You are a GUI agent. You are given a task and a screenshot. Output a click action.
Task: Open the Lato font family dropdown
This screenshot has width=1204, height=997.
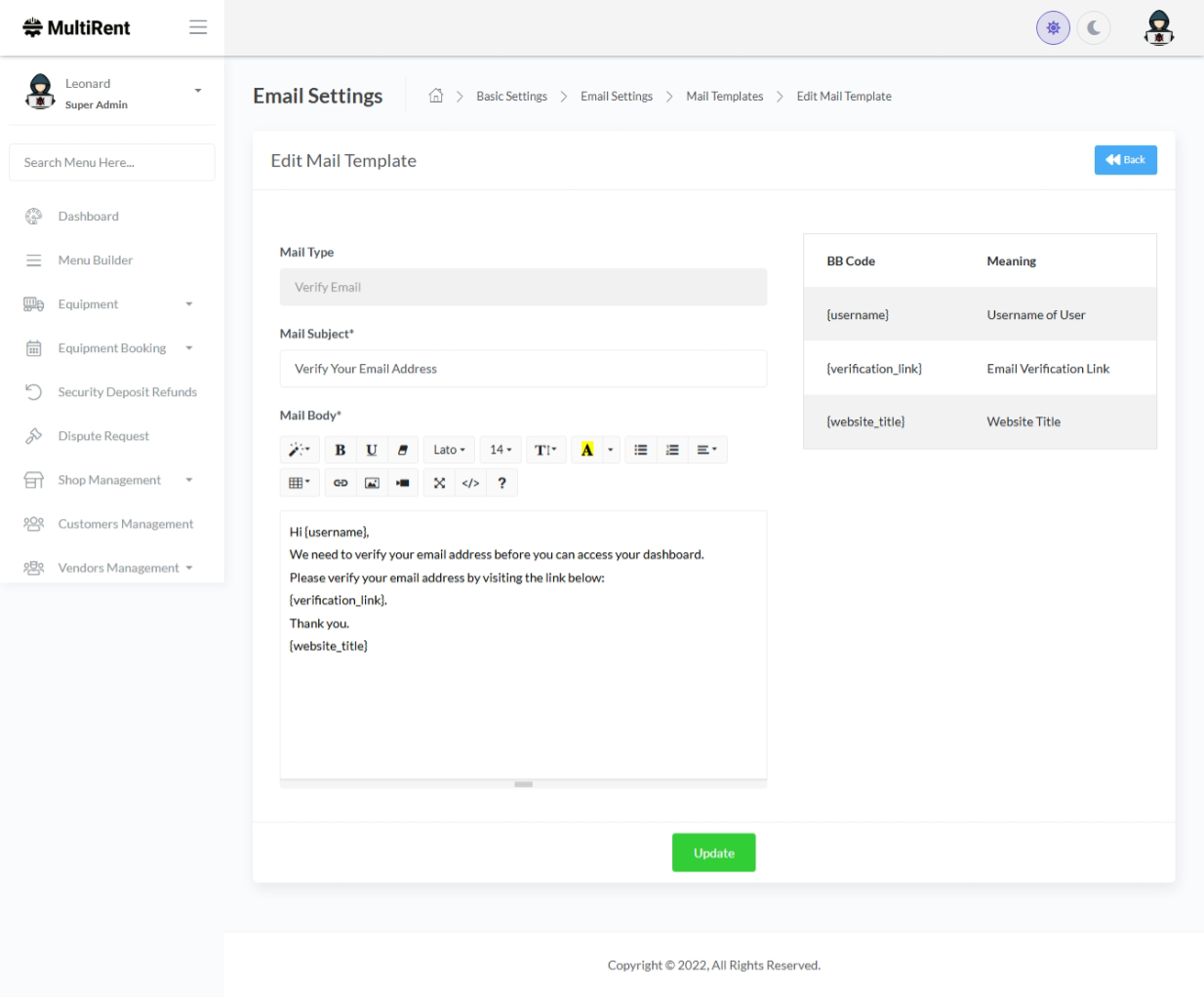tap(449, 450)
